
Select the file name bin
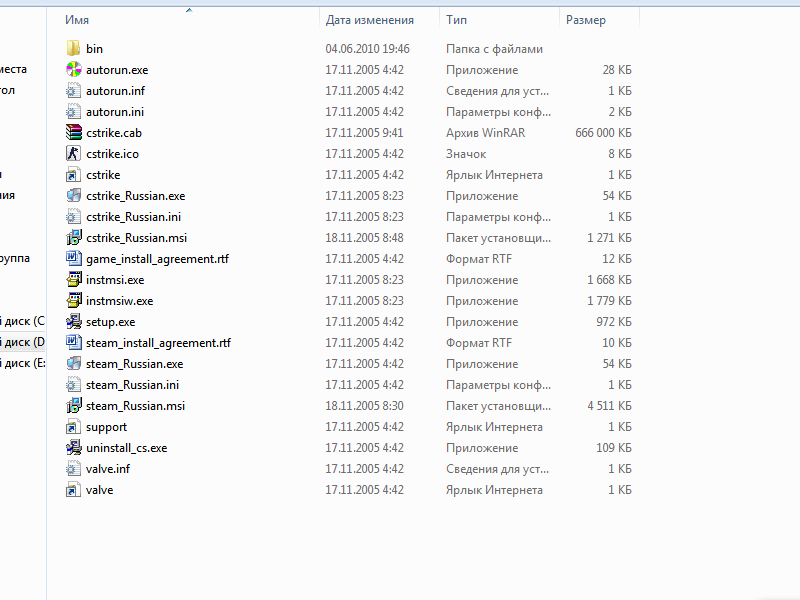point(94,48)
